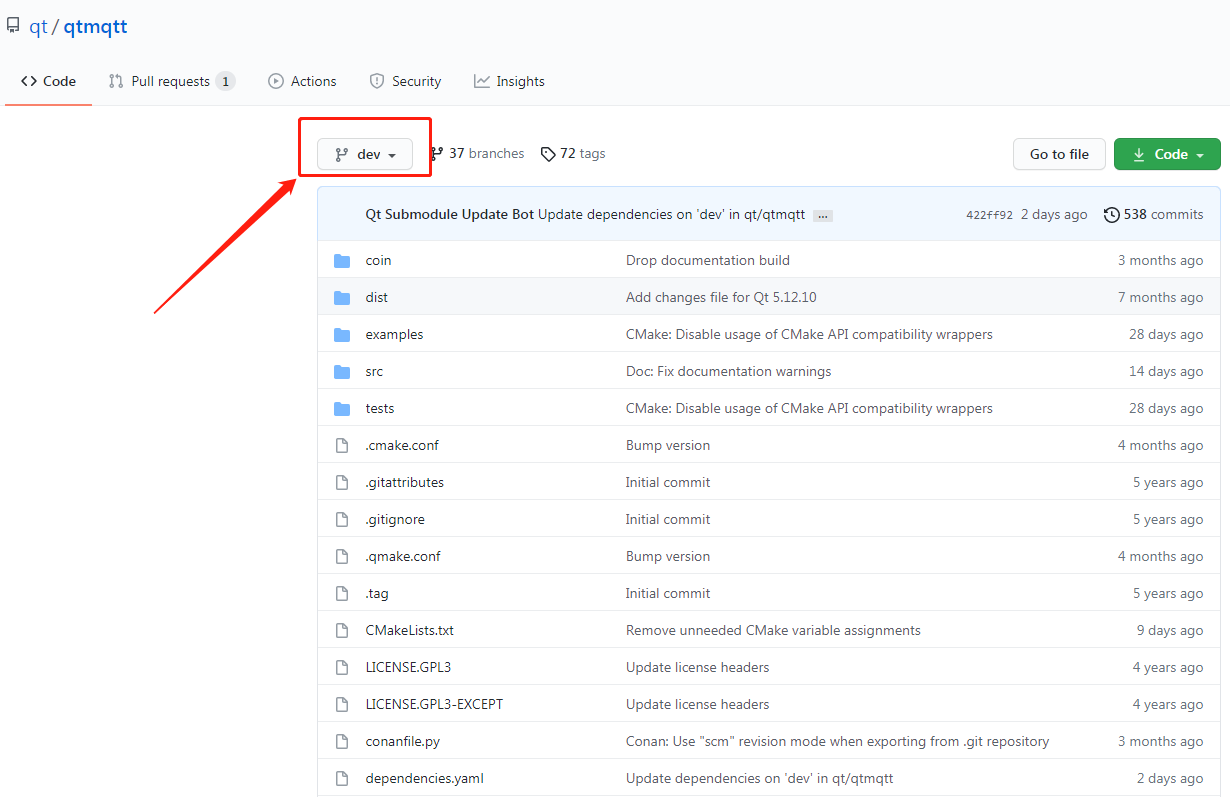Open the .gitattributes file

[x=404, y=483]
